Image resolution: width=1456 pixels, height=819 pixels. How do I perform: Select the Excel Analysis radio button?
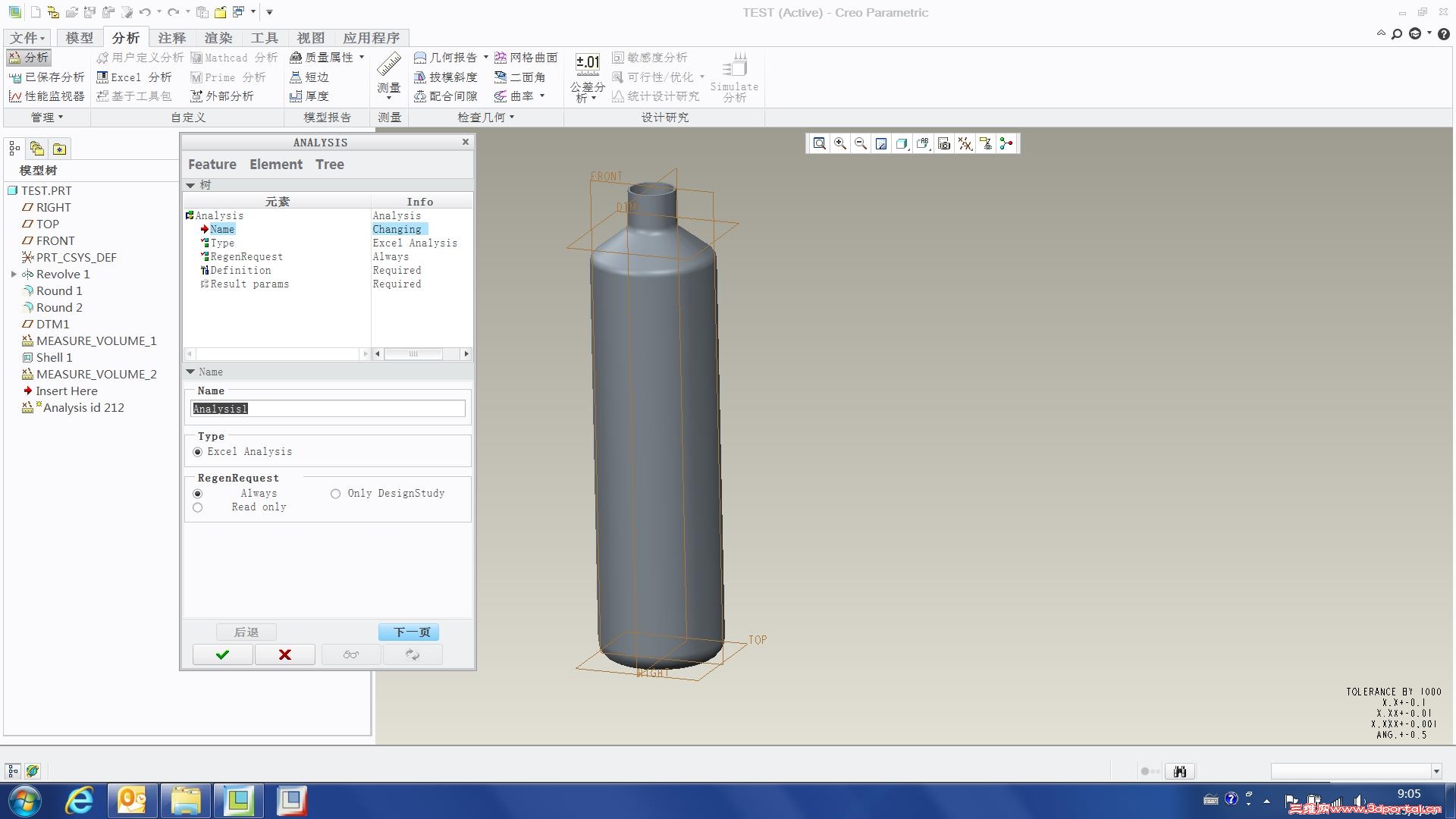[x=198, y=452]
